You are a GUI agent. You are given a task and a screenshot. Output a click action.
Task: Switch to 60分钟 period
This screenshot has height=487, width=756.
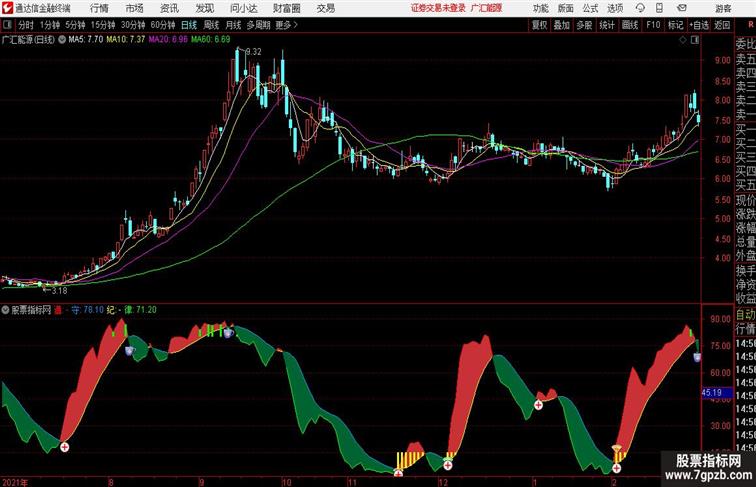click(x=163, y=25)
